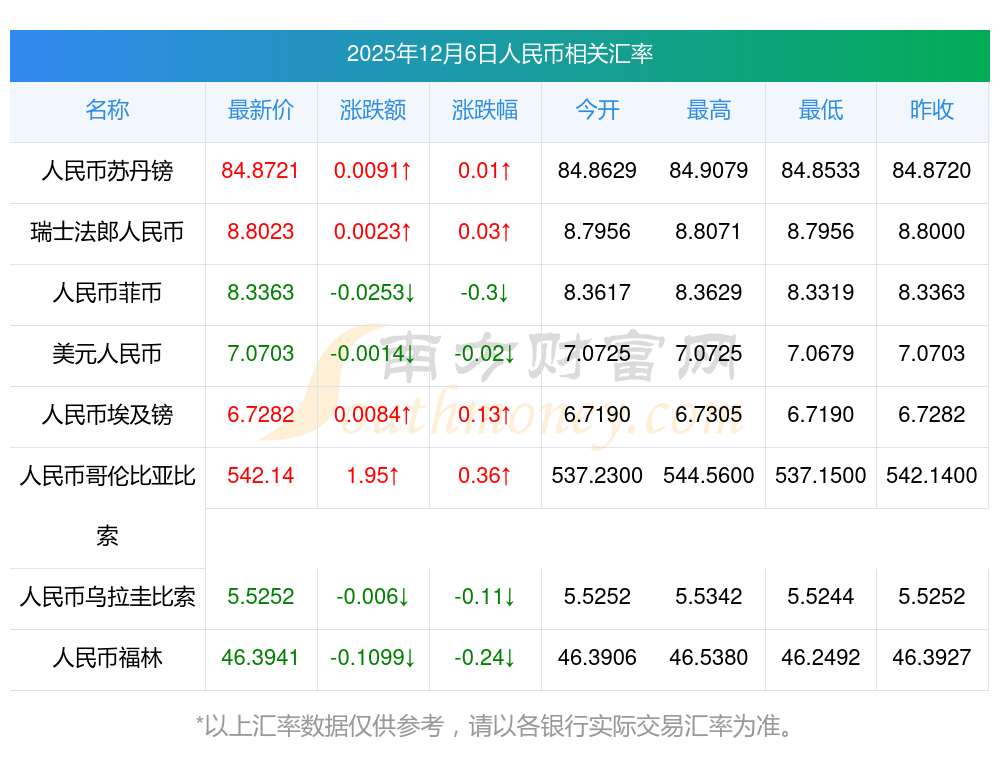
Task: Click the 名称 column header
Action: tap(107, 110)
